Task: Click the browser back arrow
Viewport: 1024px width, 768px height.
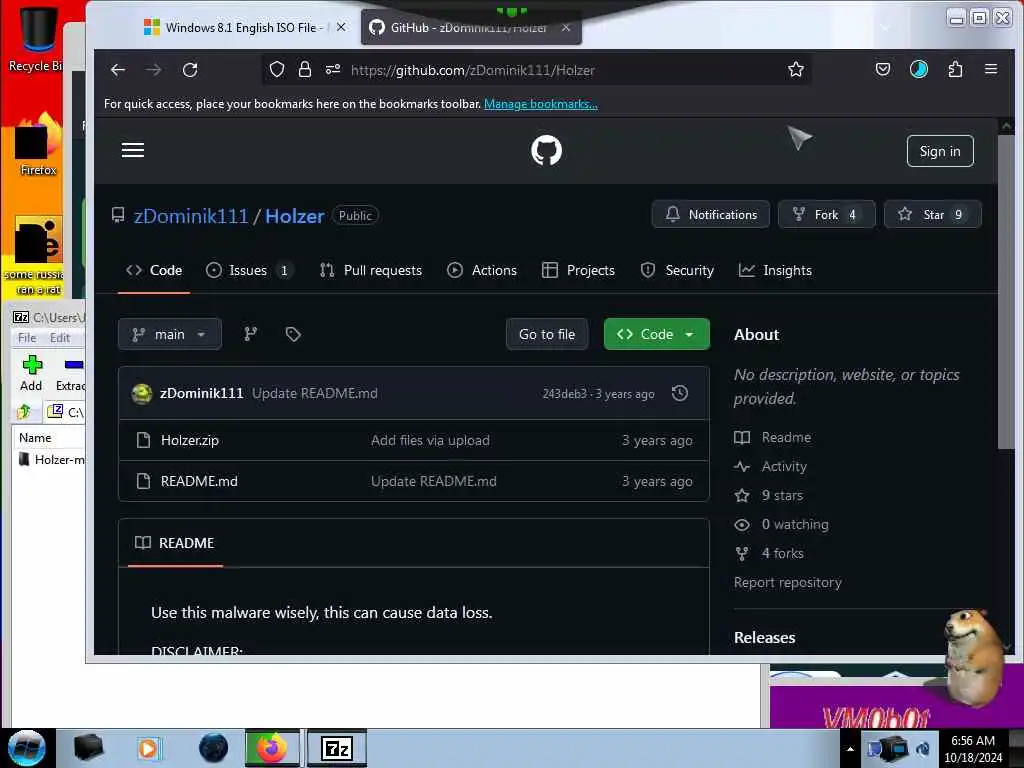Action: tap(118, 70)
